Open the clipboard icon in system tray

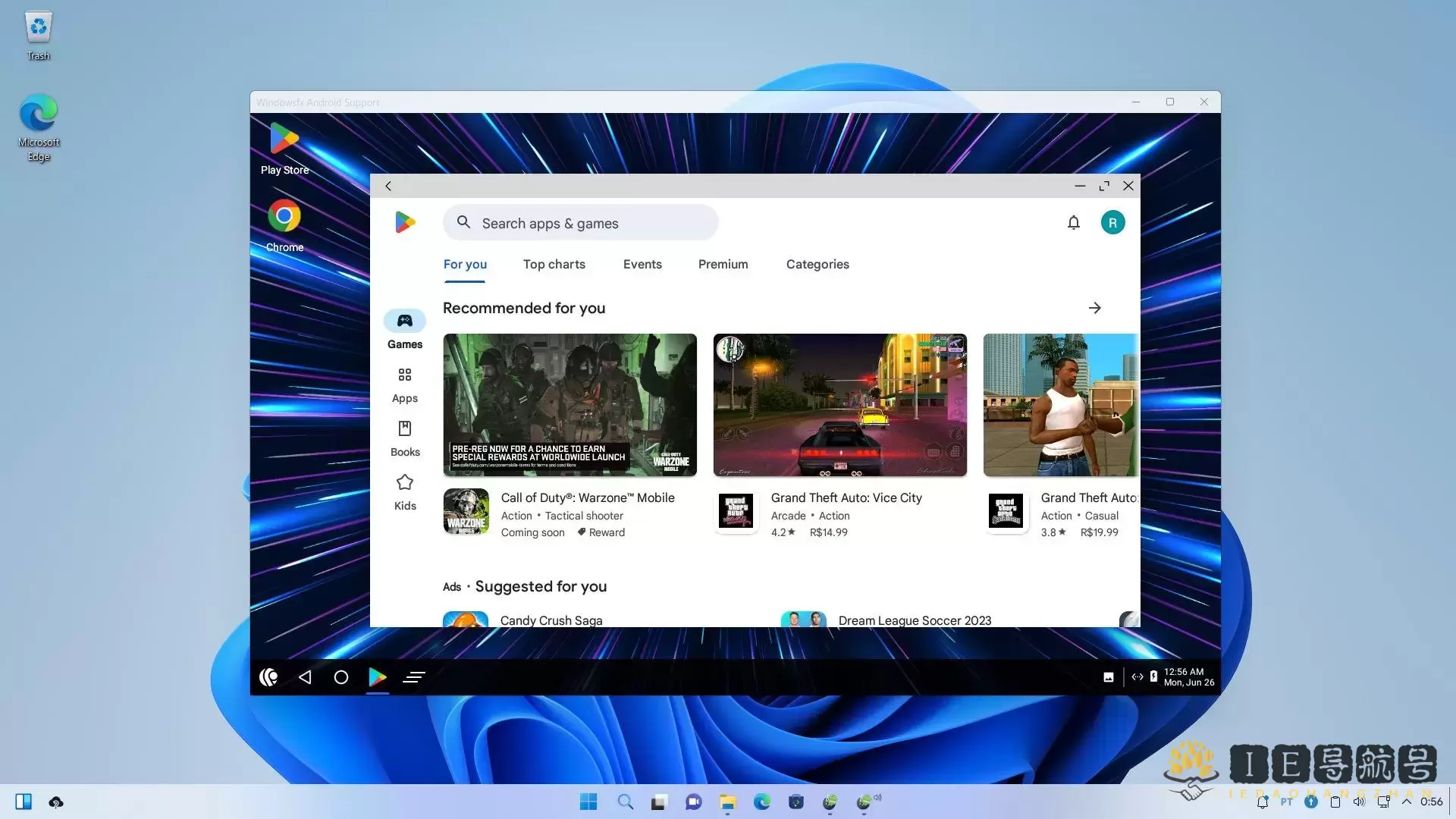(1335, 802)
